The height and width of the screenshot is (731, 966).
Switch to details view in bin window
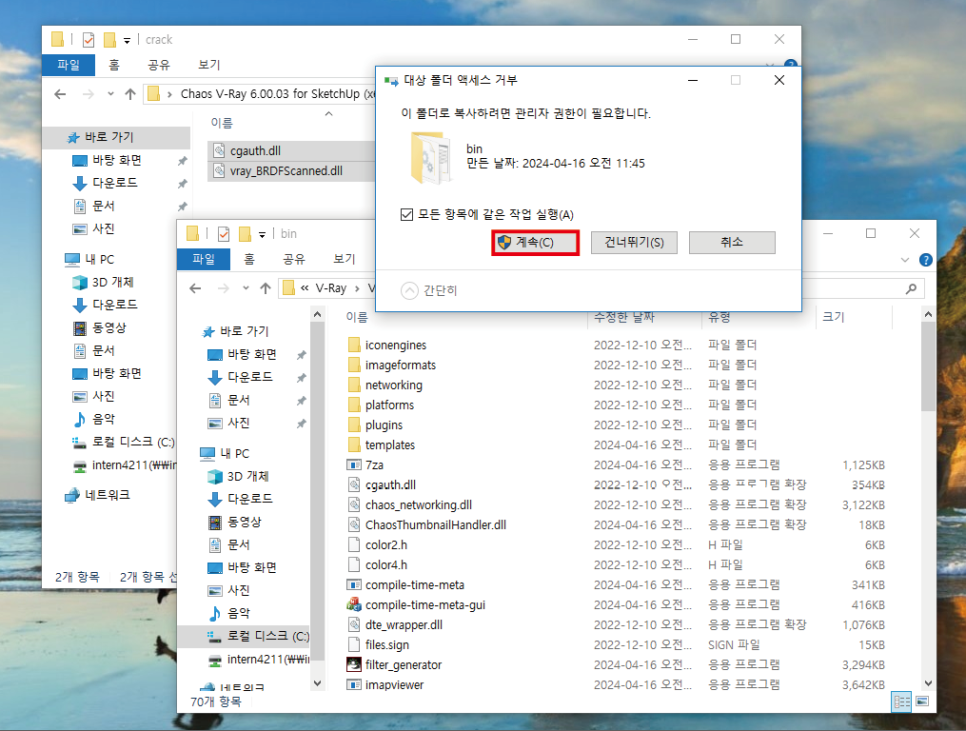pyautogui.click(x=901, y=701)
